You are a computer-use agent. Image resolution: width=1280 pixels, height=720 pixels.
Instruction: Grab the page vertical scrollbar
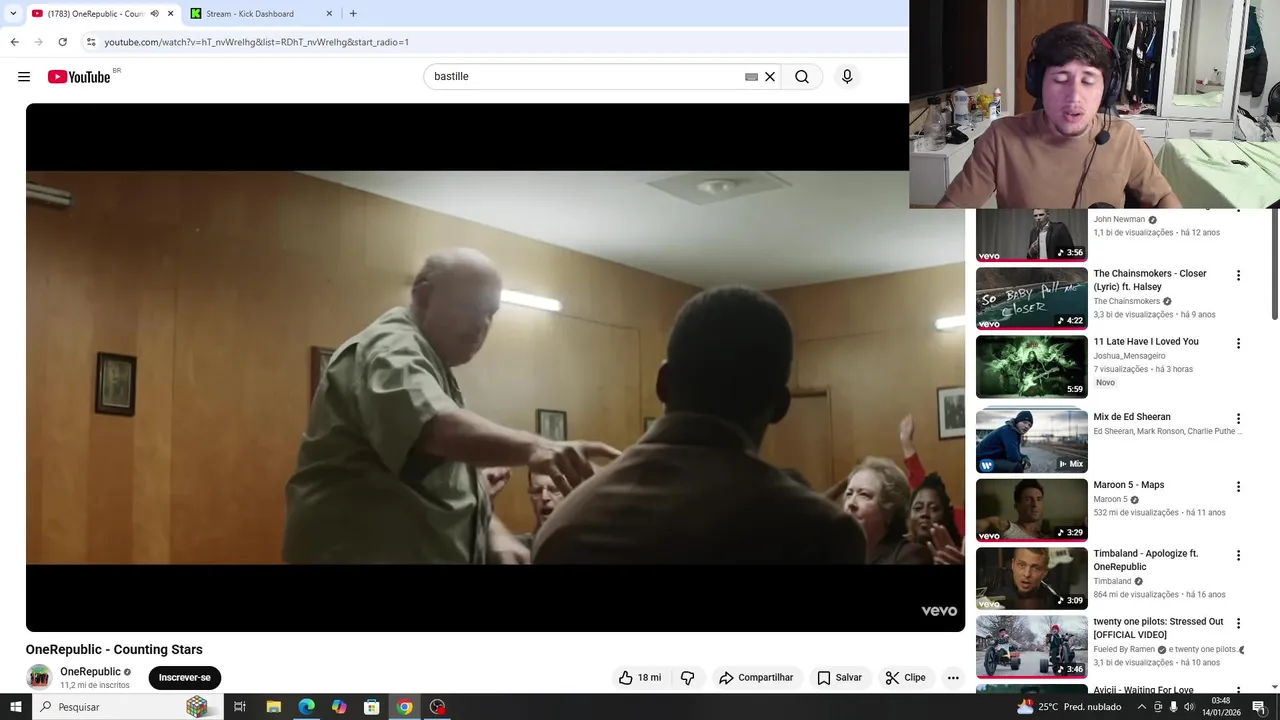(x=1274, y=265)
